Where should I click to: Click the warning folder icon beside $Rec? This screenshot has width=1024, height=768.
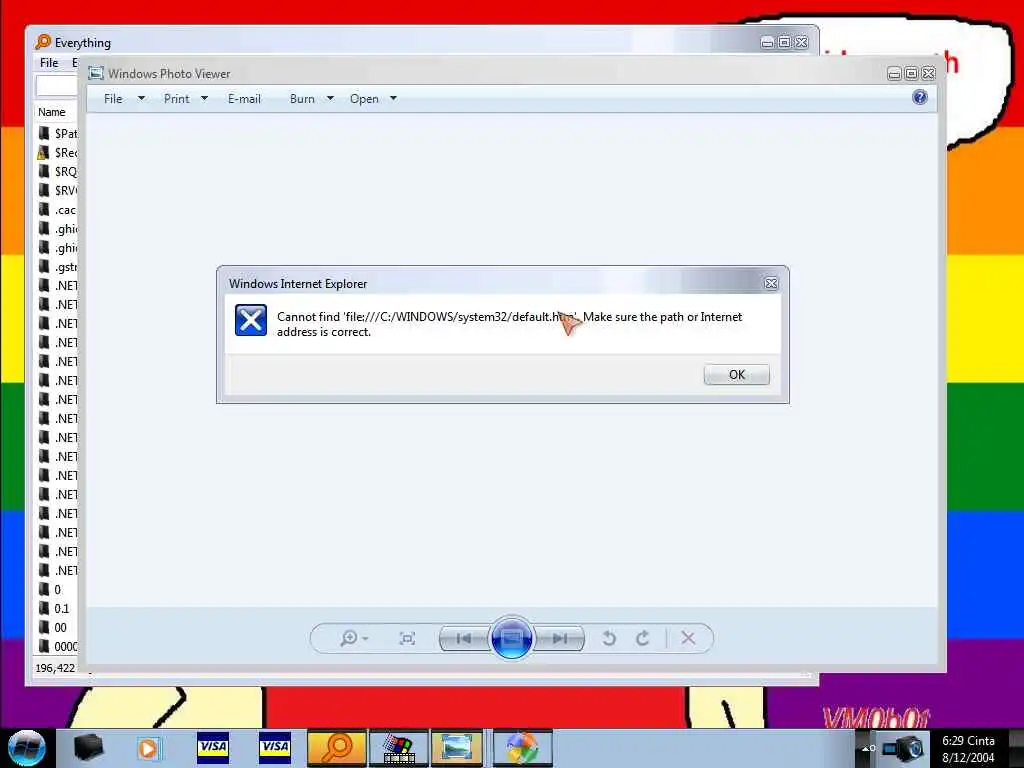pos(43,152)
